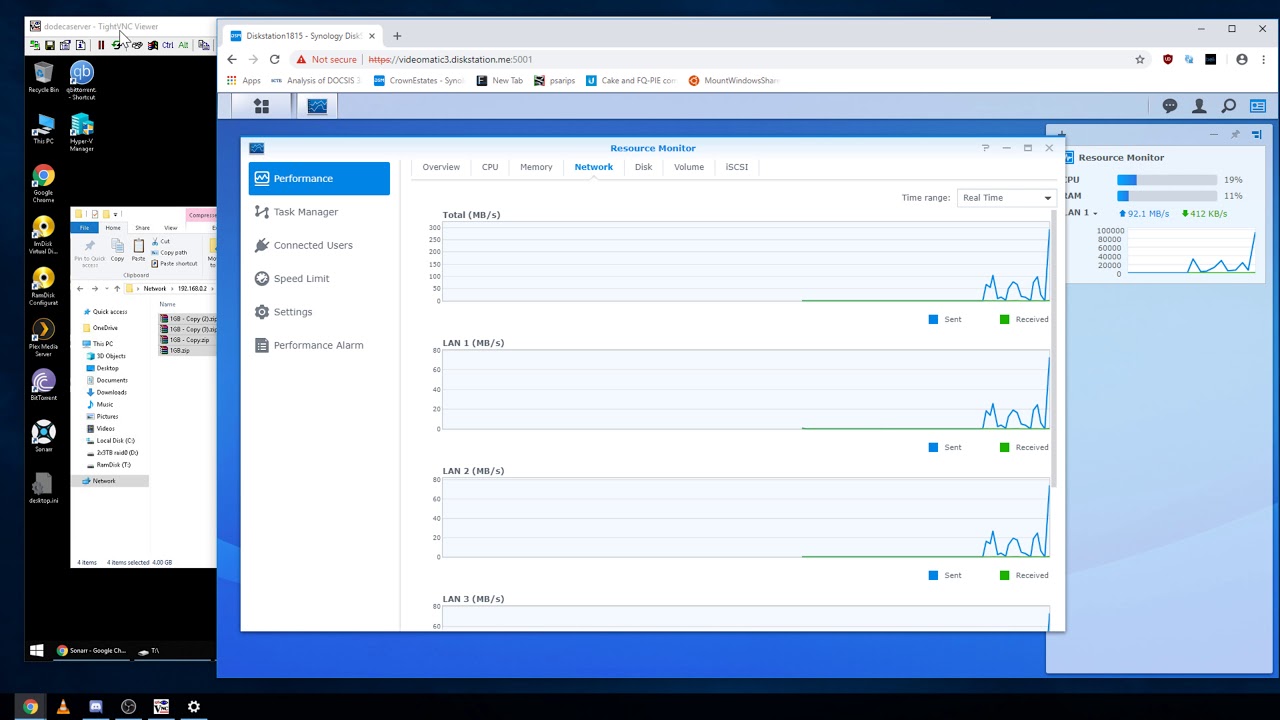Open Chrome Apps shortcut in bookmarks bar
The width and height of the screenshot is (1280, 720).
[x=244, y=80]
